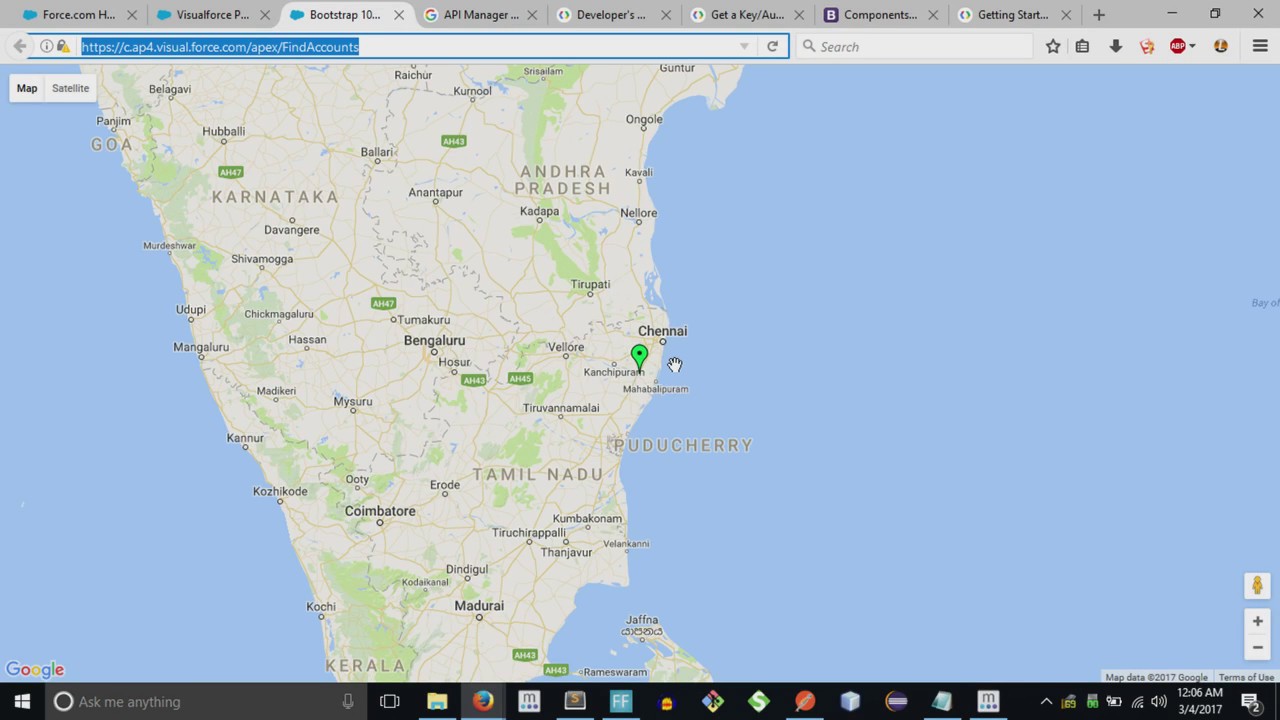Open the Windows Start menu
The width and height of the screenshot is (1280, 720).
point(22,701)
